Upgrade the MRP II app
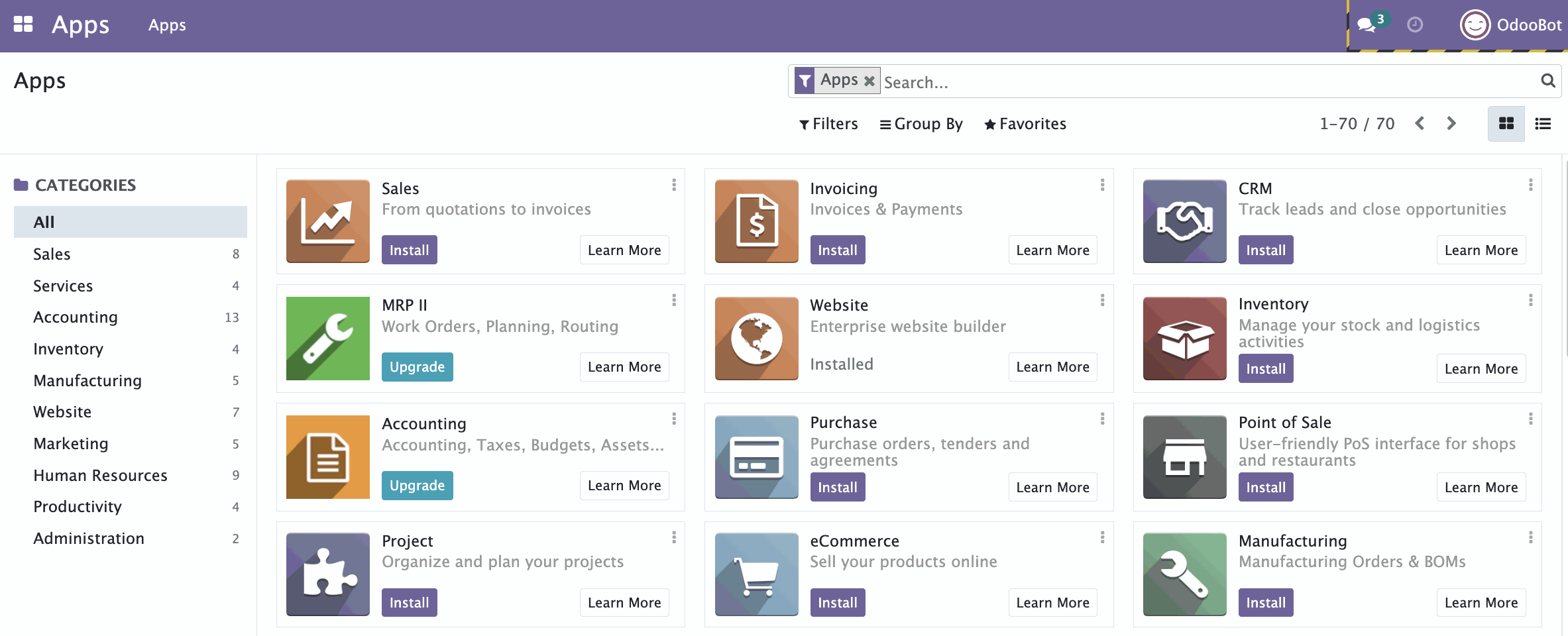1568x636 pixels. [x=417, y=367]
